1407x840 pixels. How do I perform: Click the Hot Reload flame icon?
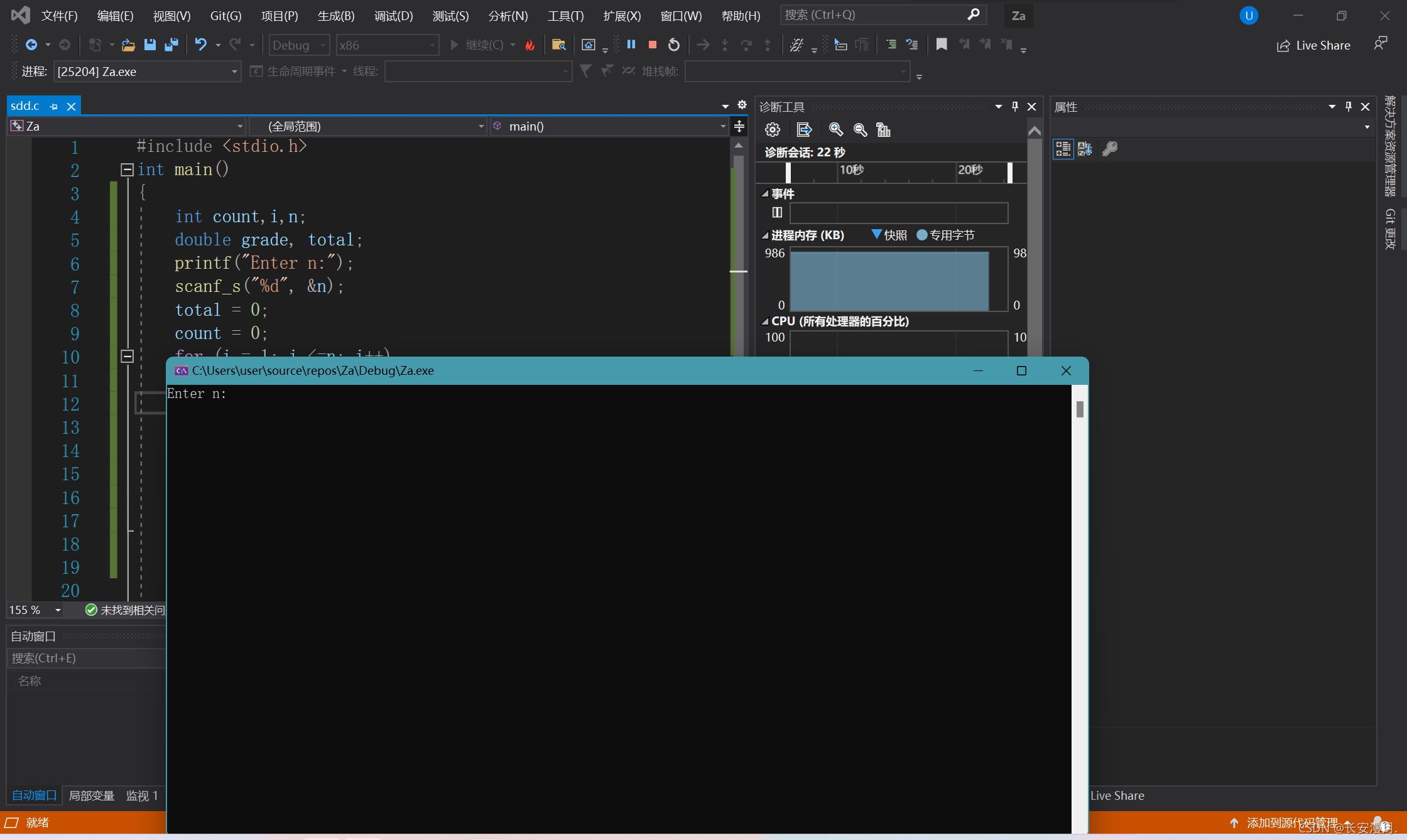530,45
